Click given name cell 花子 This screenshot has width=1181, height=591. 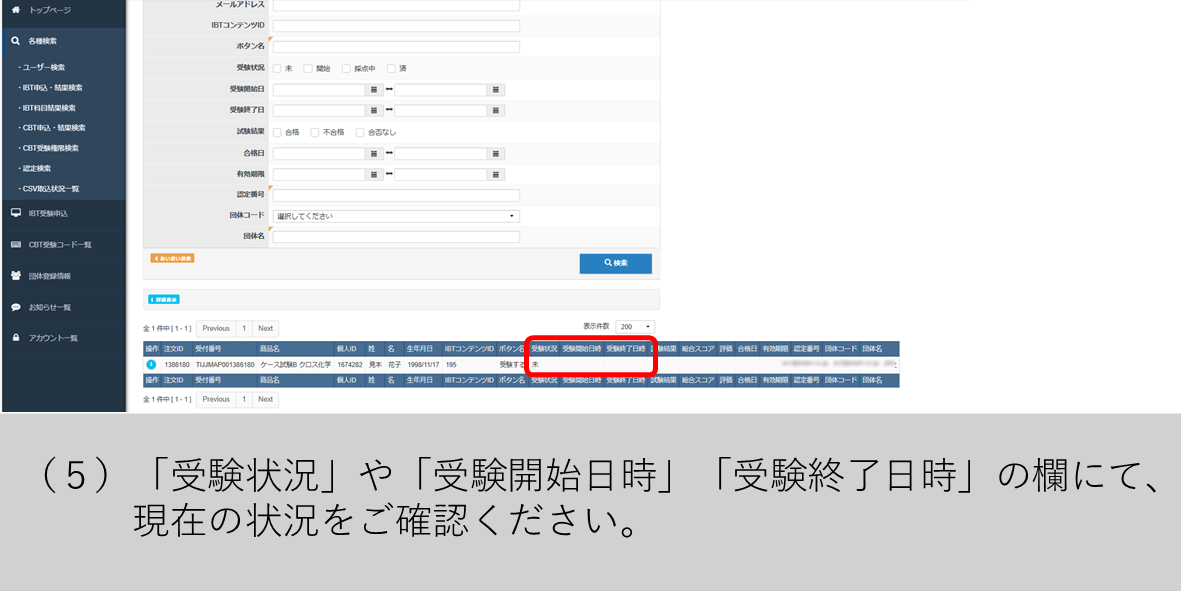[394, 364]
